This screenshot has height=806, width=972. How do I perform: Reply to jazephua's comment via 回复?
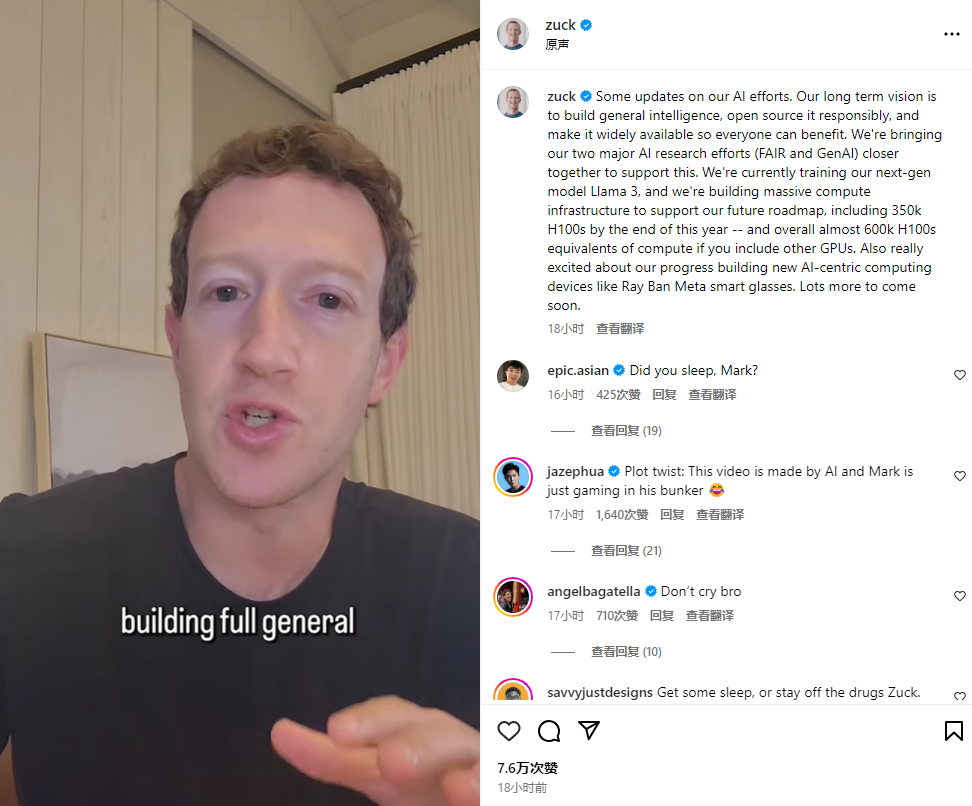click(672, 515)
